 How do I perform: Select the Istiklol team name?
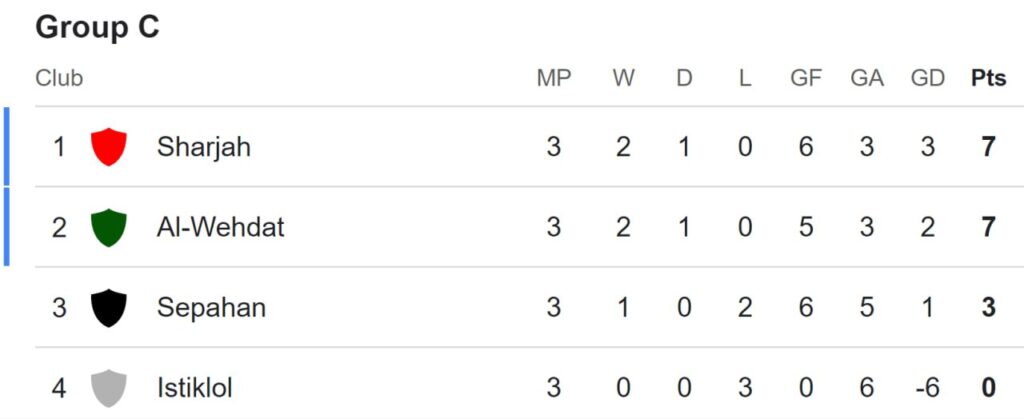point(195,388)
